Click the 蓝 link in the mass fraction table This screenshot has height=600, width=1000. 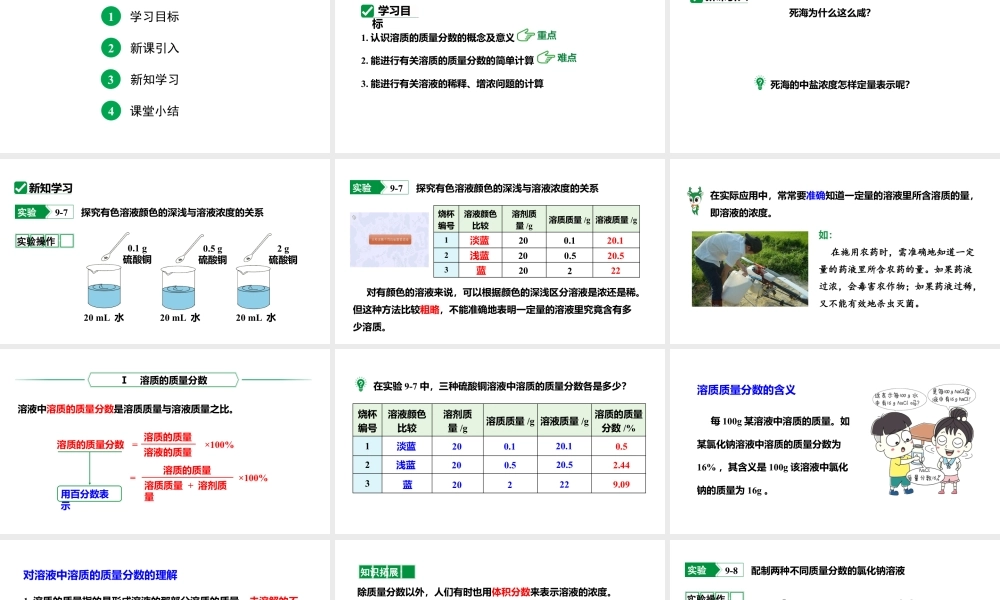[x=408, y=484]
